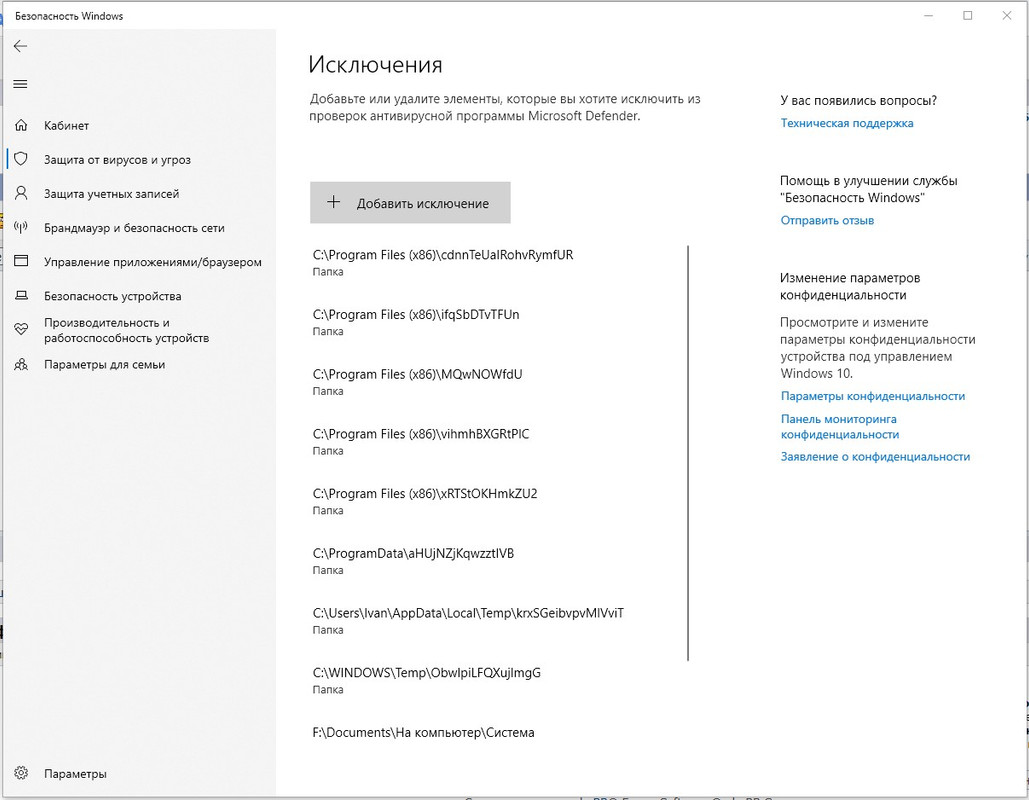
Task: Open Параметры конфиденциальности link
Action: coord(873,396)
